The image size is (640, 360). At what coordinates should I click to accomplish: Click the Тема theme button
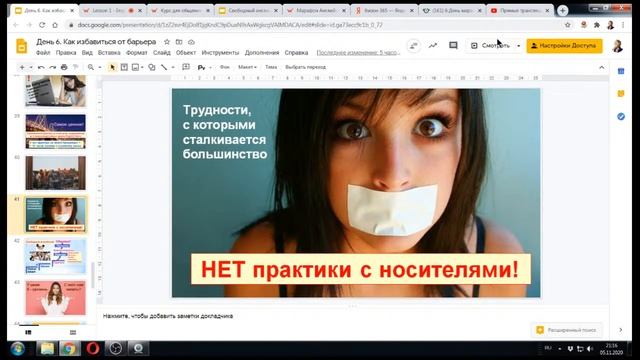coord(271,67)
